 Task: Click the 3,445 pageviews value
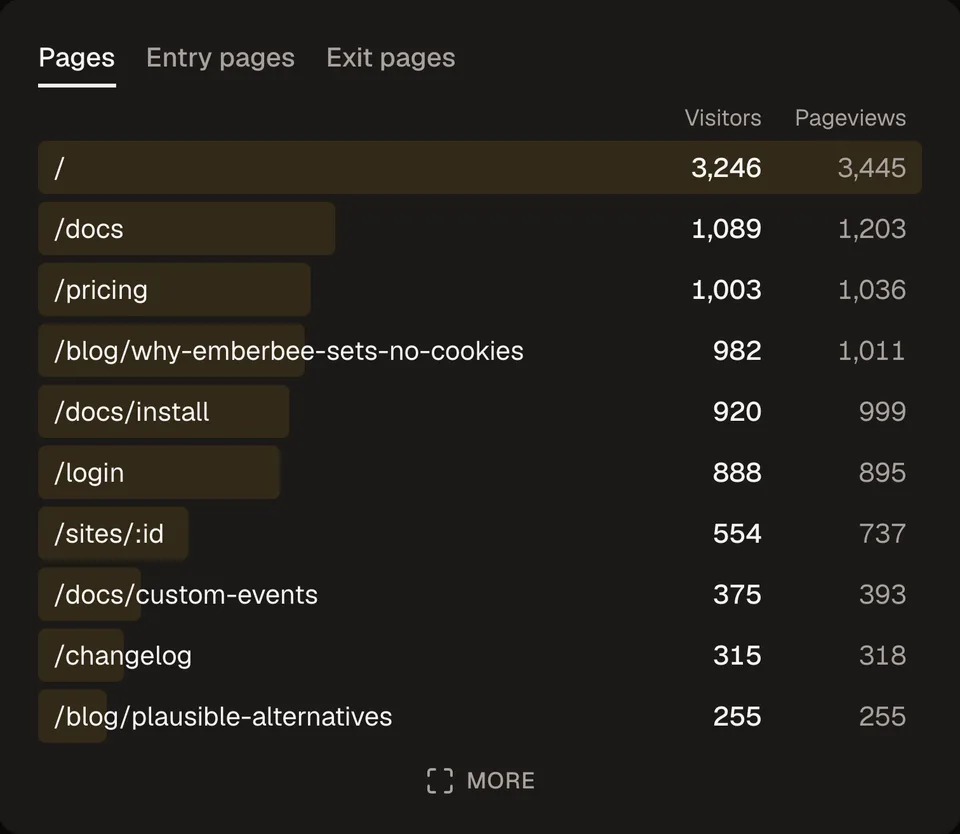pos(872,168)
